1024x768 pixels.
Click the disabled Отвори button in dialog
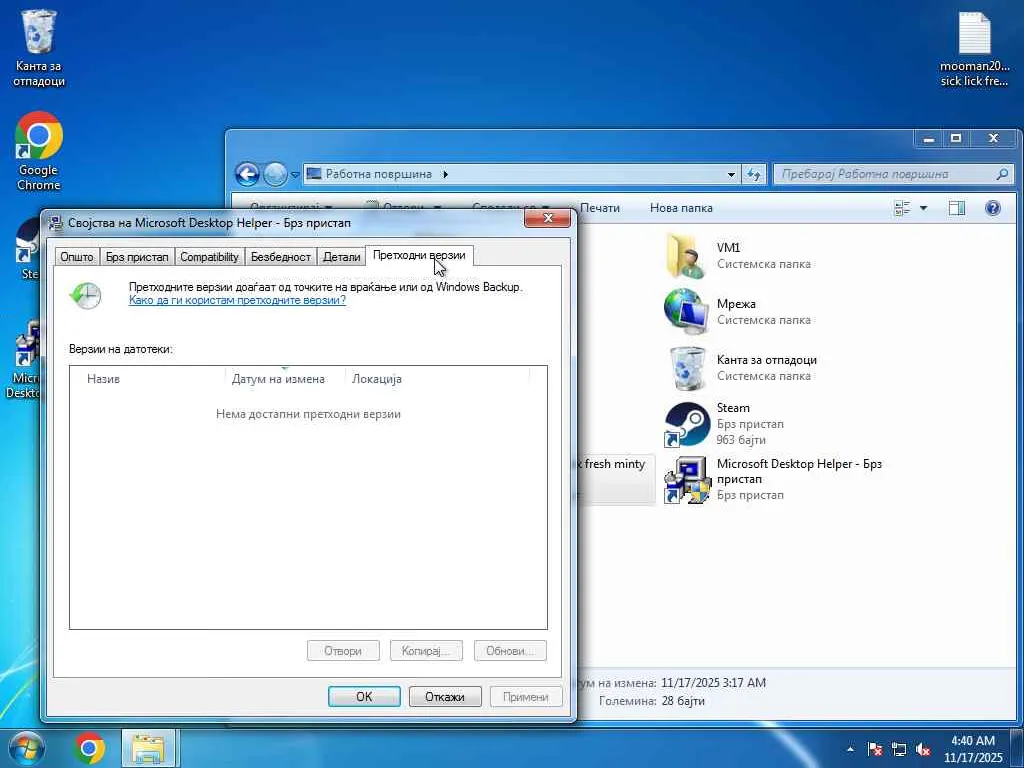343,650
